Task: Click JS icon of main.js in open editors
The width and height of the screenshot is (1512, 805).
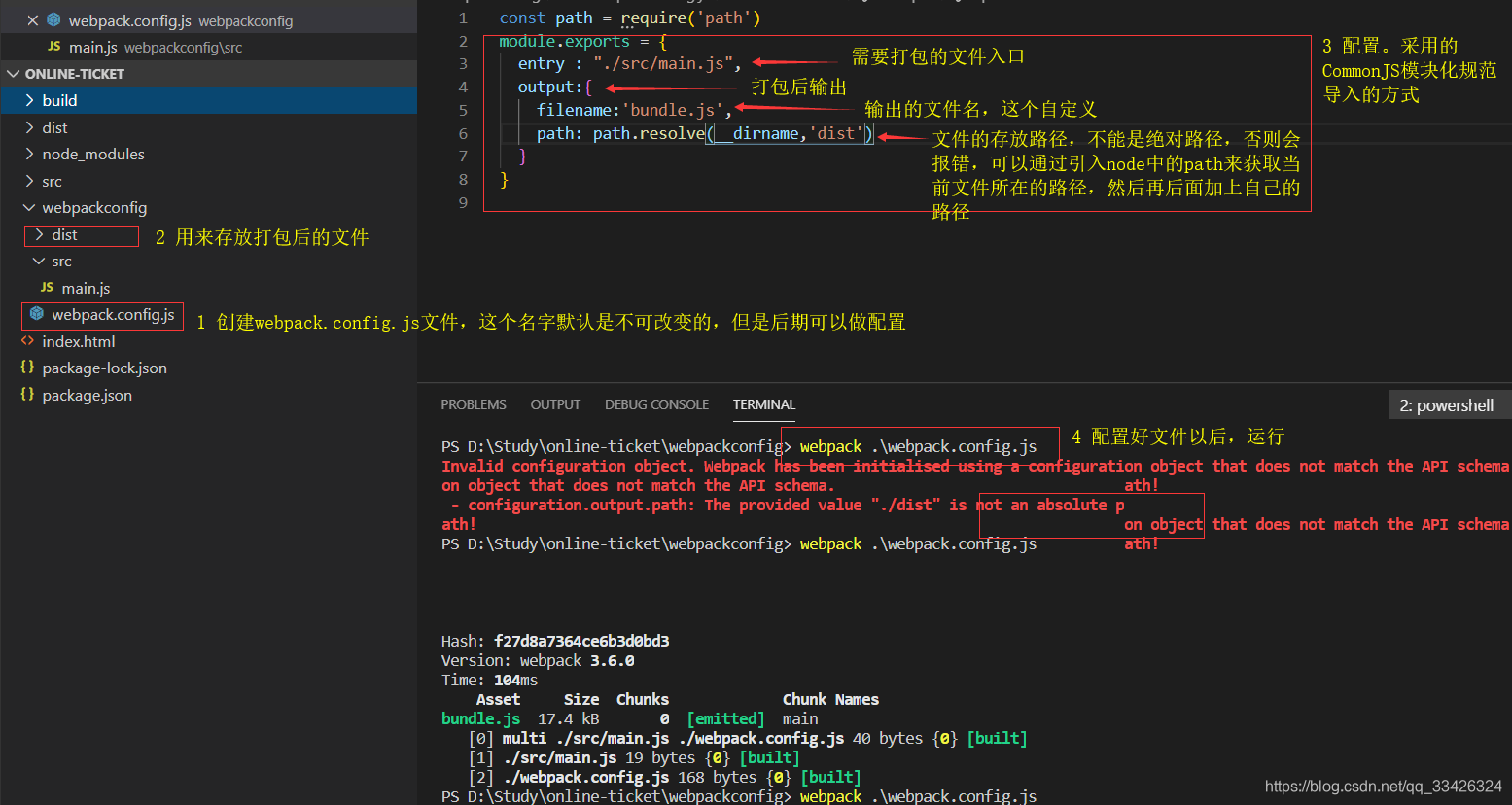Action: click(x=54, y=47)
